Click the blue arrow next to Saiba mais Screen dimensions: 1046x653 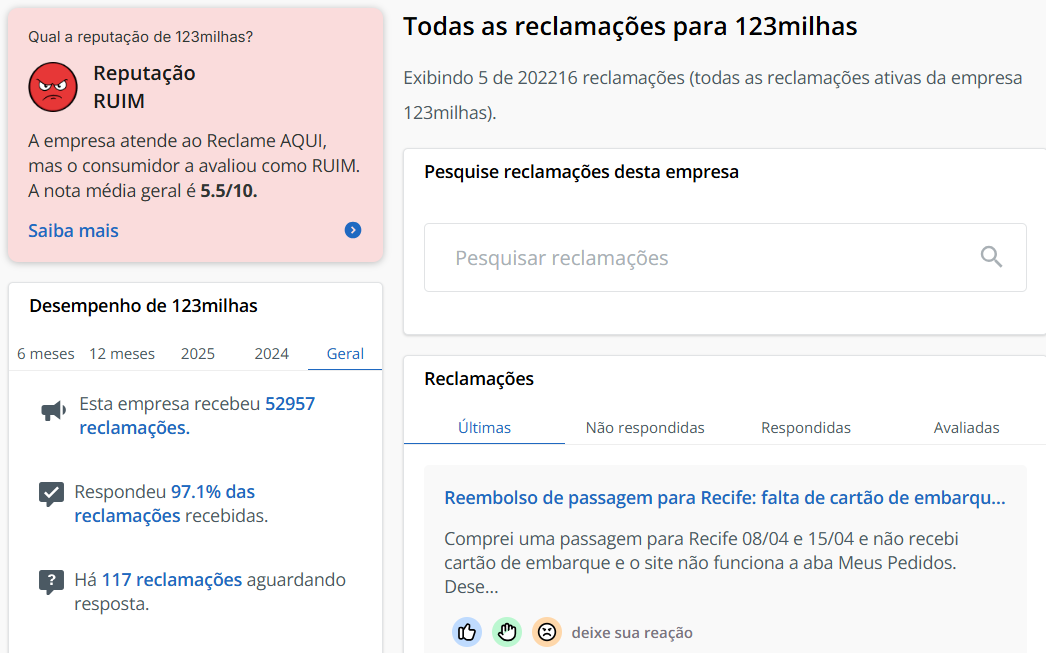pos(352,230)
